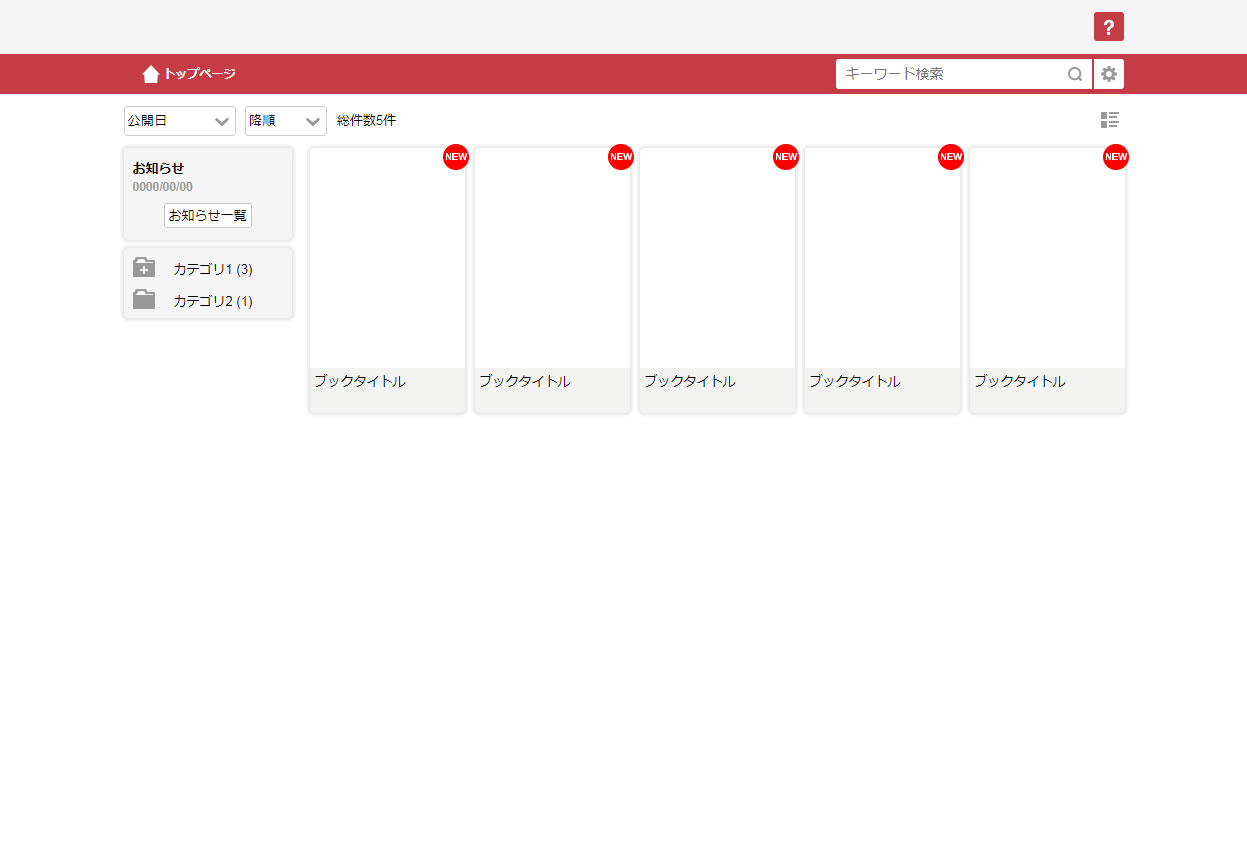1247x867 pixels.
Task: Click the 0000/00/00 date text
Action: [x=162, y=187]
